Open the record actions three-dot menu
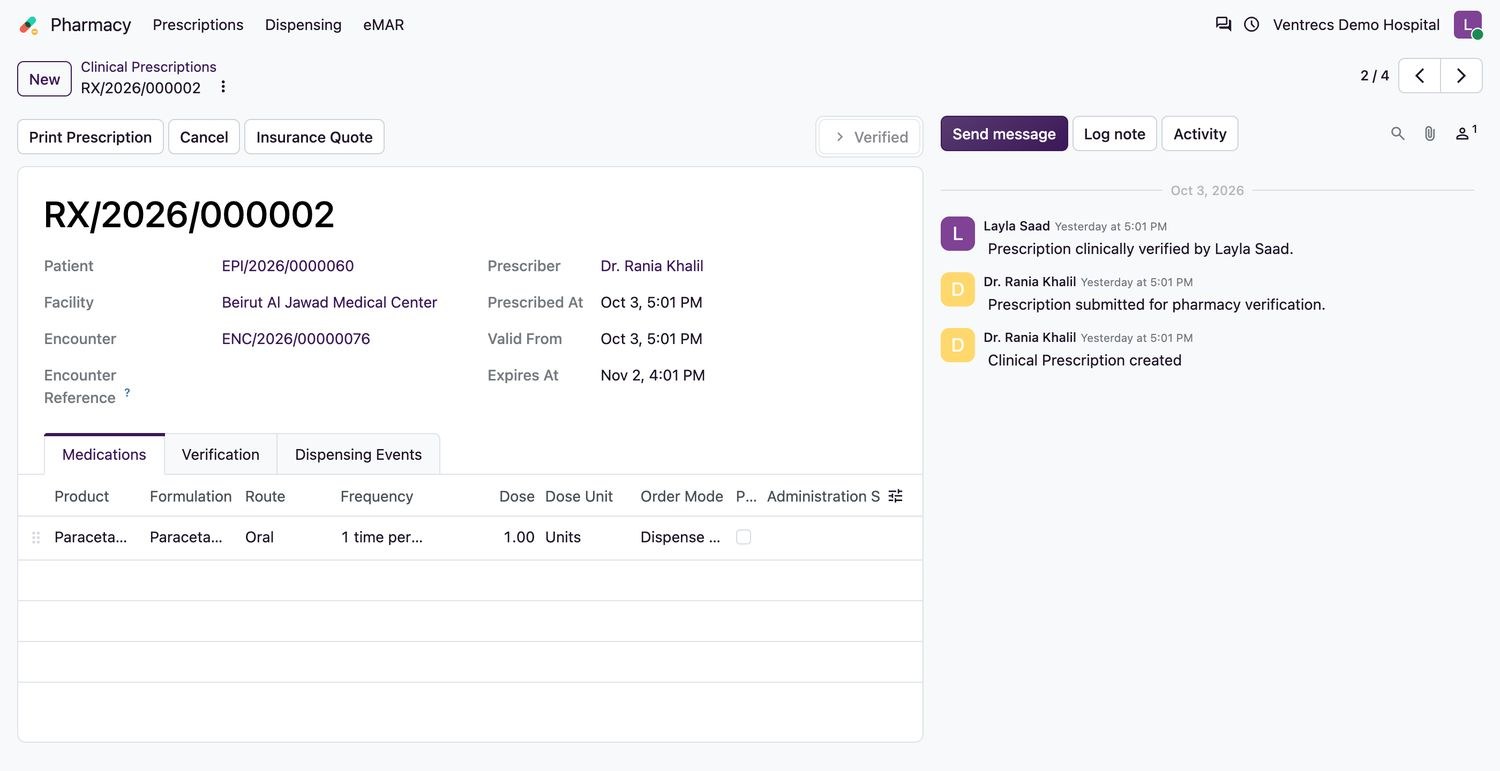 (x=223, y=87)
